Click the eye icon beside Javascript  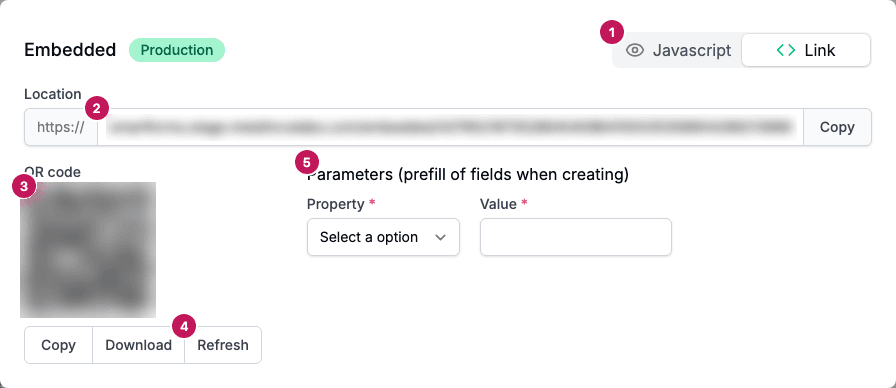tap(635, 50)
